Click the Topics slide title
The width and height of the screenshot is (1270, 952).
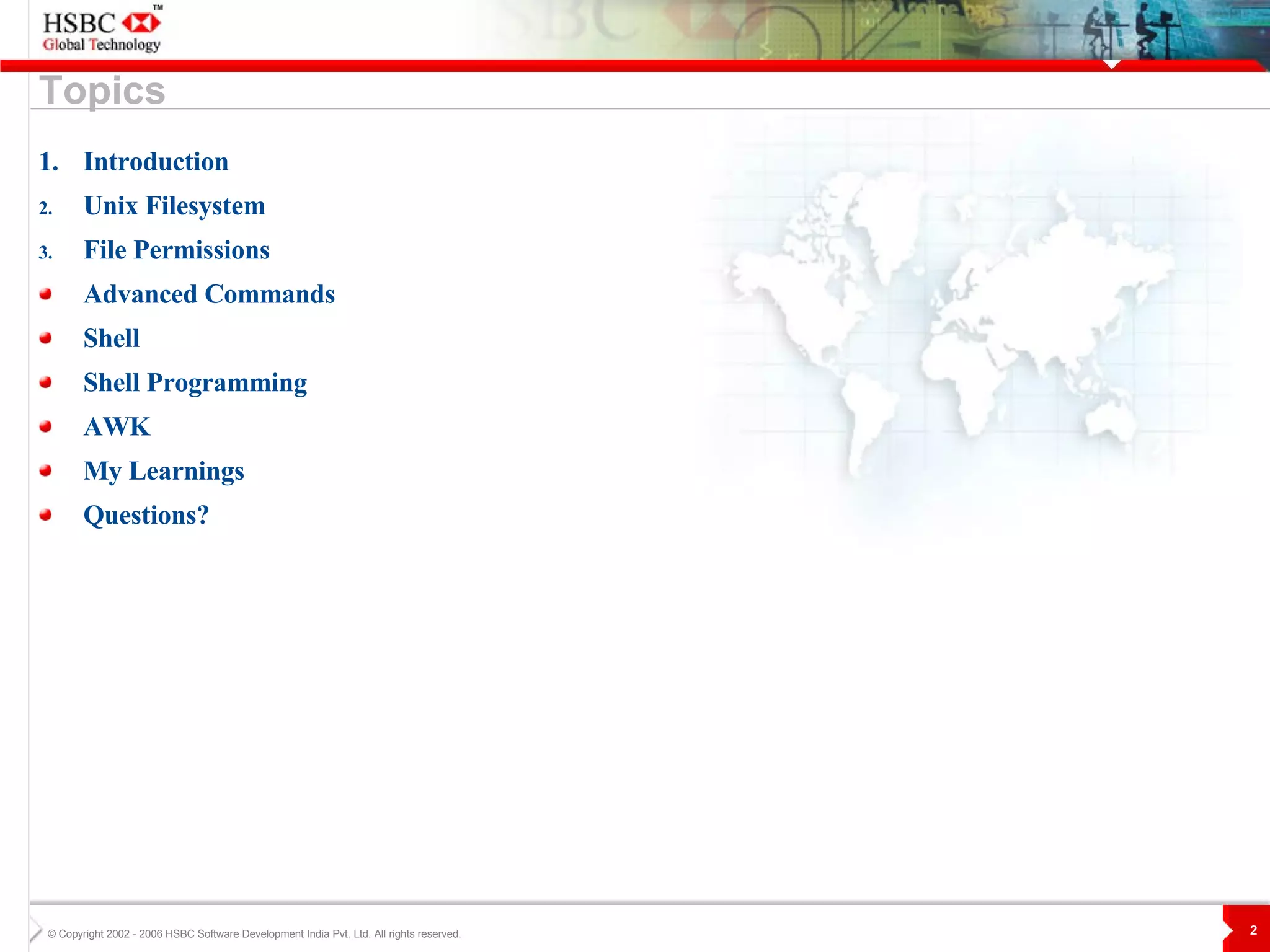[x=102, y=90]
